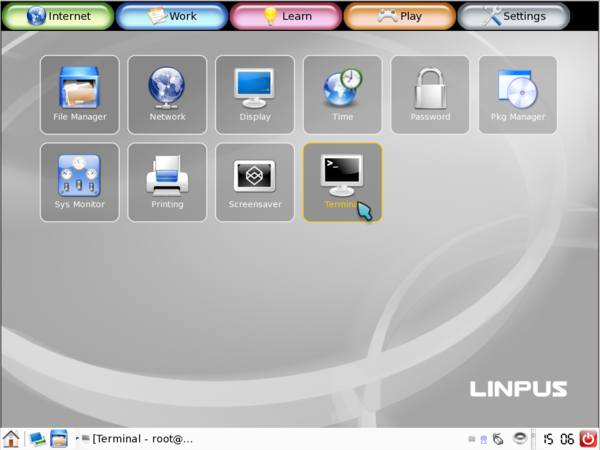
Task: Open the Sys Monitor tool
Action: point(79,182)
